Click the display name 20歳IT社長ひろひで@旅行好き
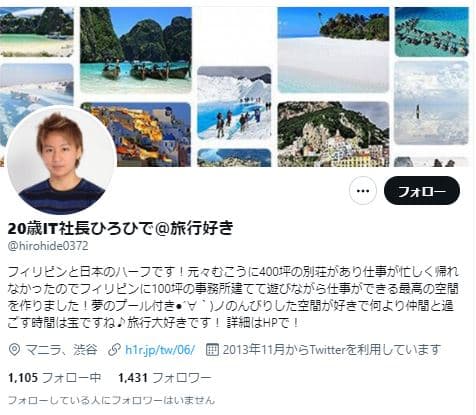The height and width of the screenshot is (415, 476). (x=120, y=228)
